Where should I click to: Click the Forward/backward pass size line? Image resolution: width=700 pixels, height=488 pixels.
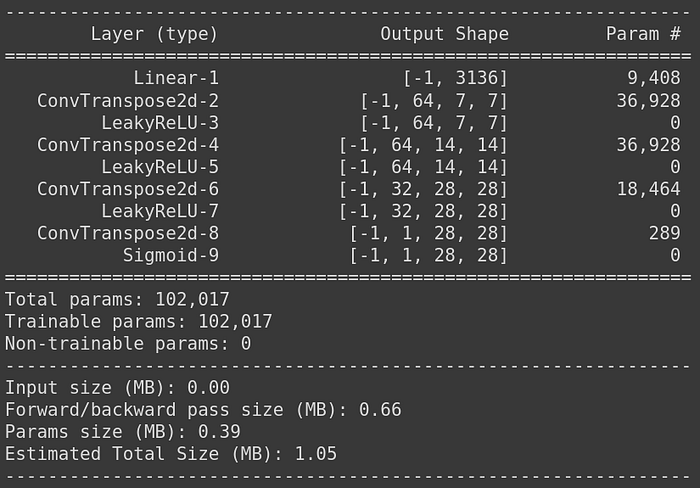(x=203, y=410)
